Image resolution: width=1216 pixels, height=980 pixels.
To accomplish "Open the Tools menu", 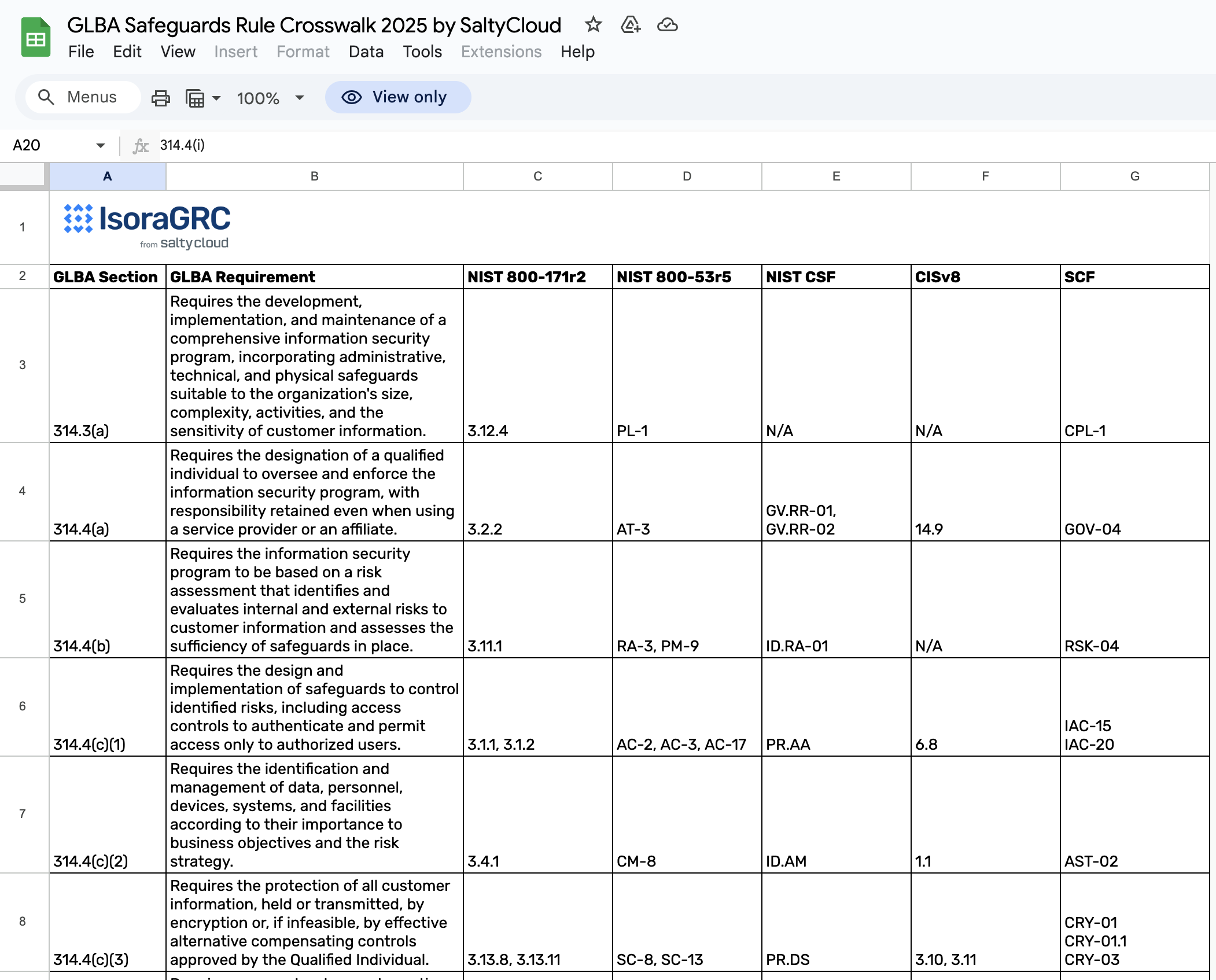I will 422,52.
